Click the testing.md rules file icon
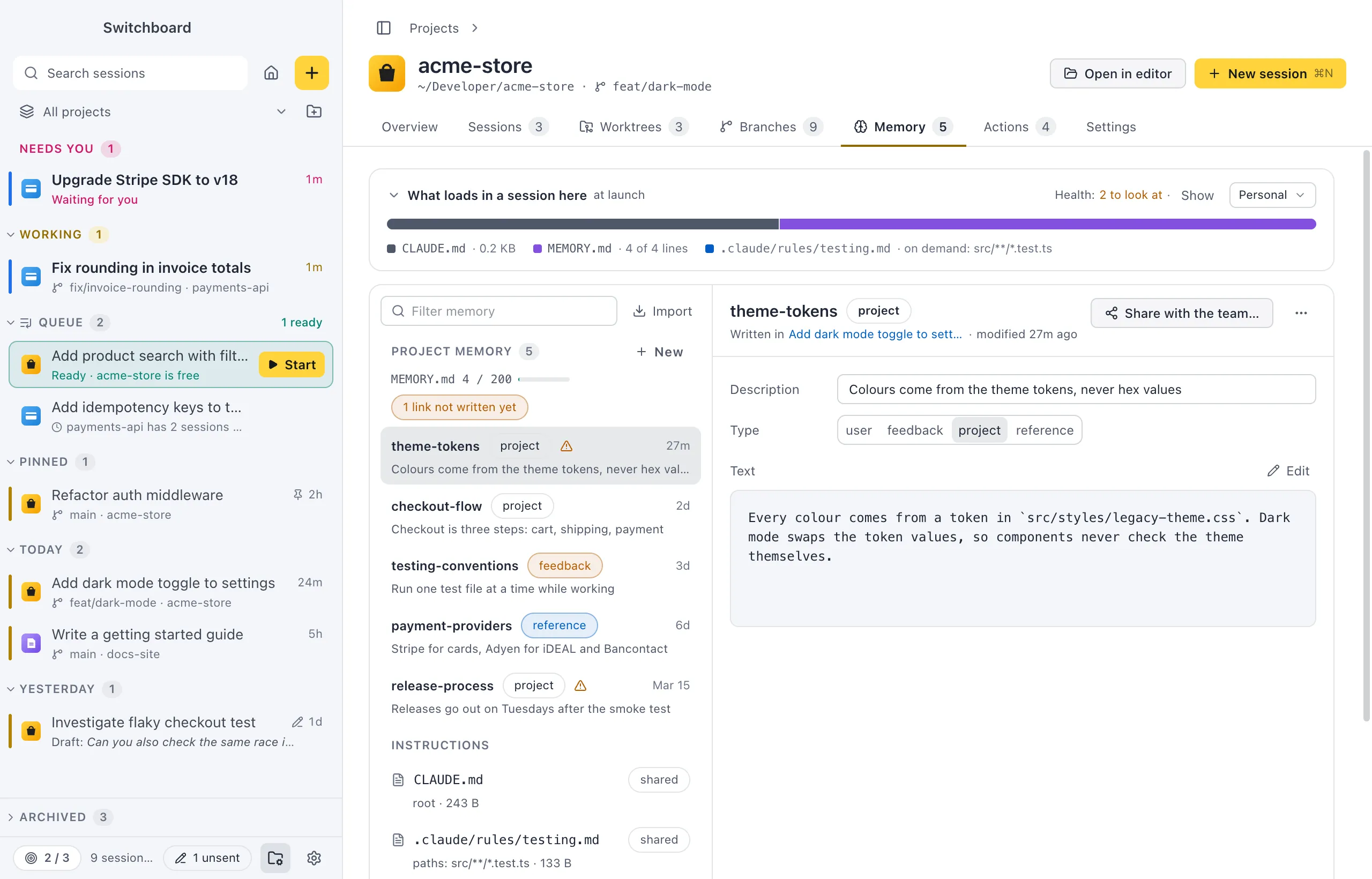The image size is (1372, 879). click(x=398, y=840)
